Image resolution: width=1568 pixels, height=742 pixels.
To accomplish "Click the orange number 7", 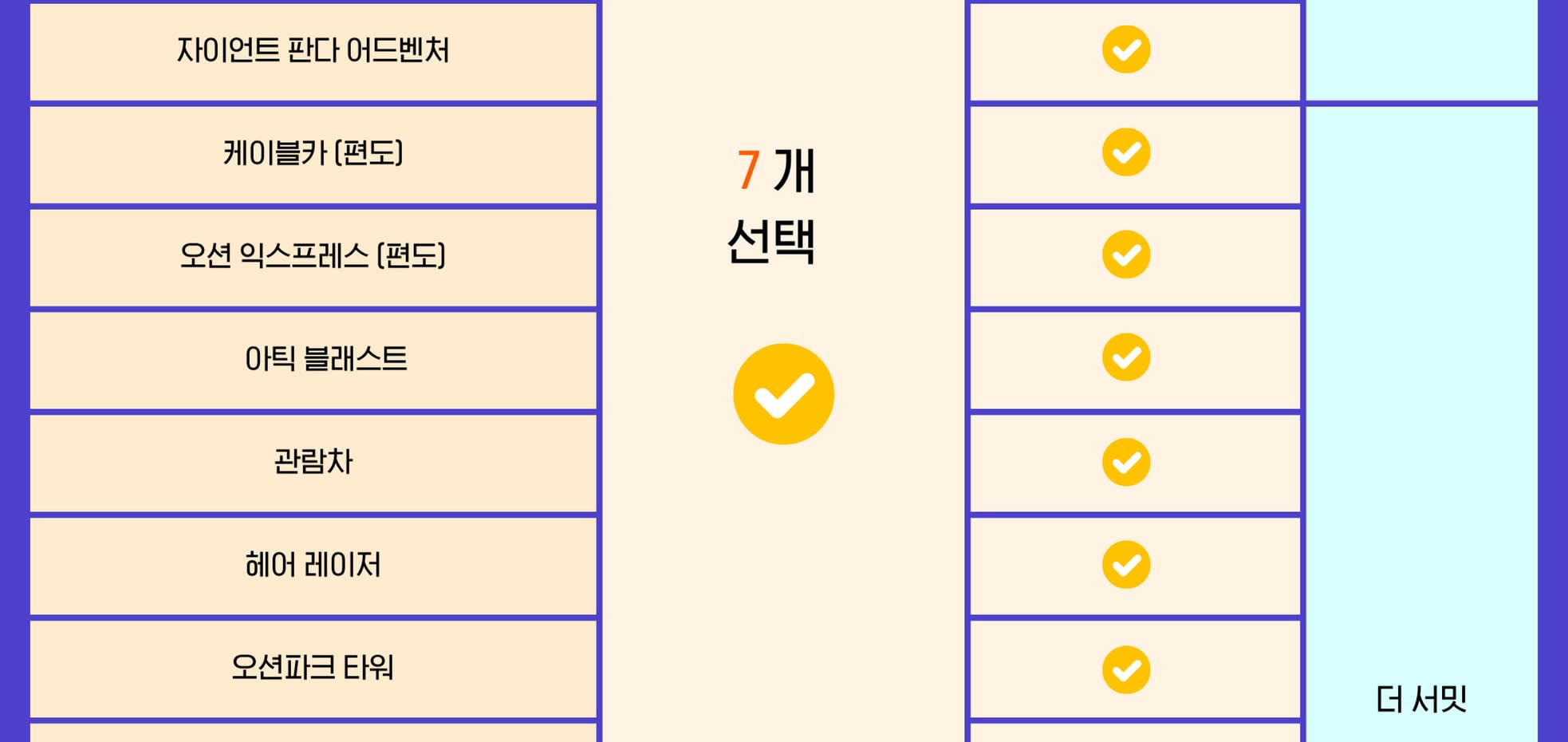I will click(x=747, y=171).
